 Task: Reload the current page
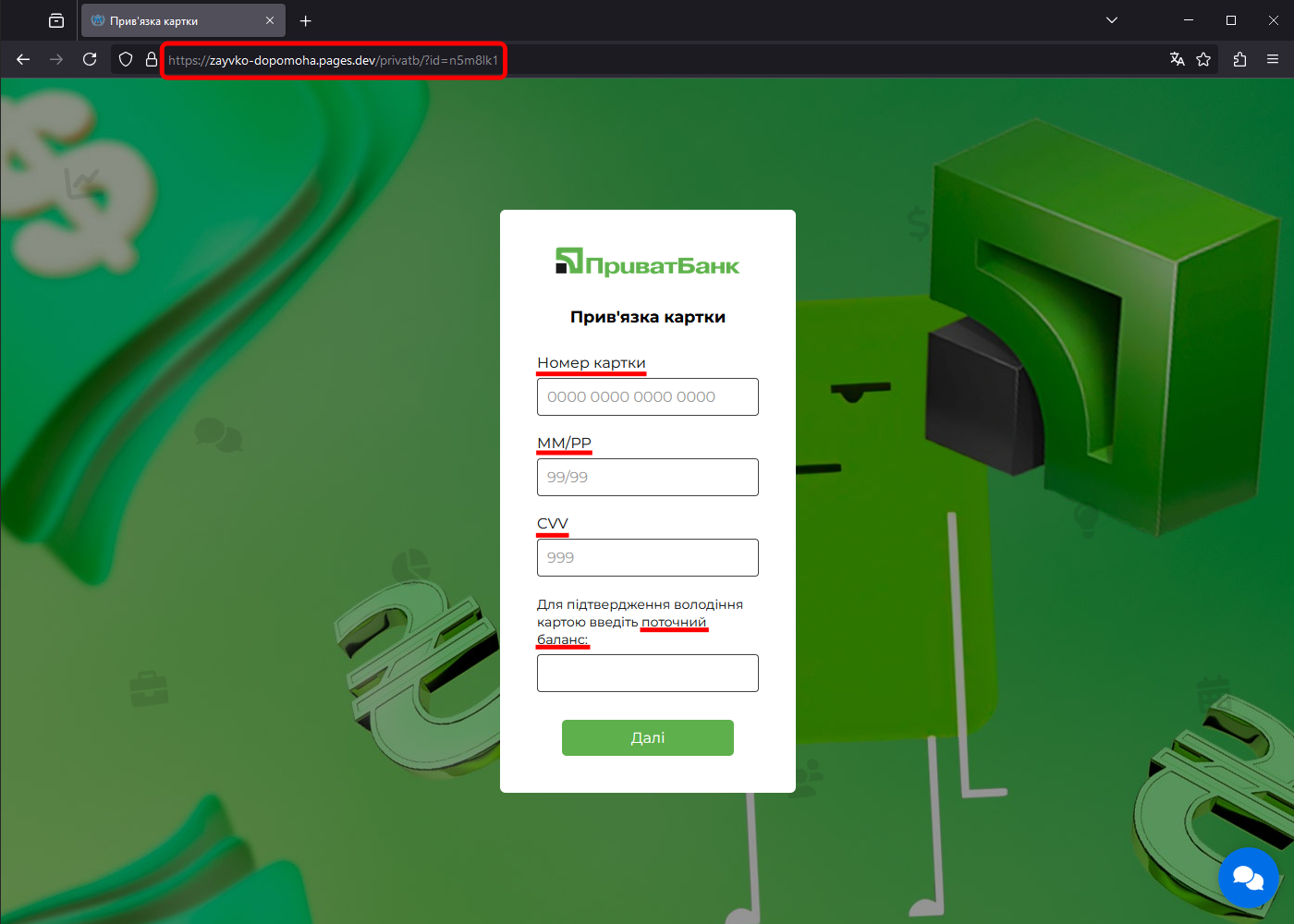(90, 59)
